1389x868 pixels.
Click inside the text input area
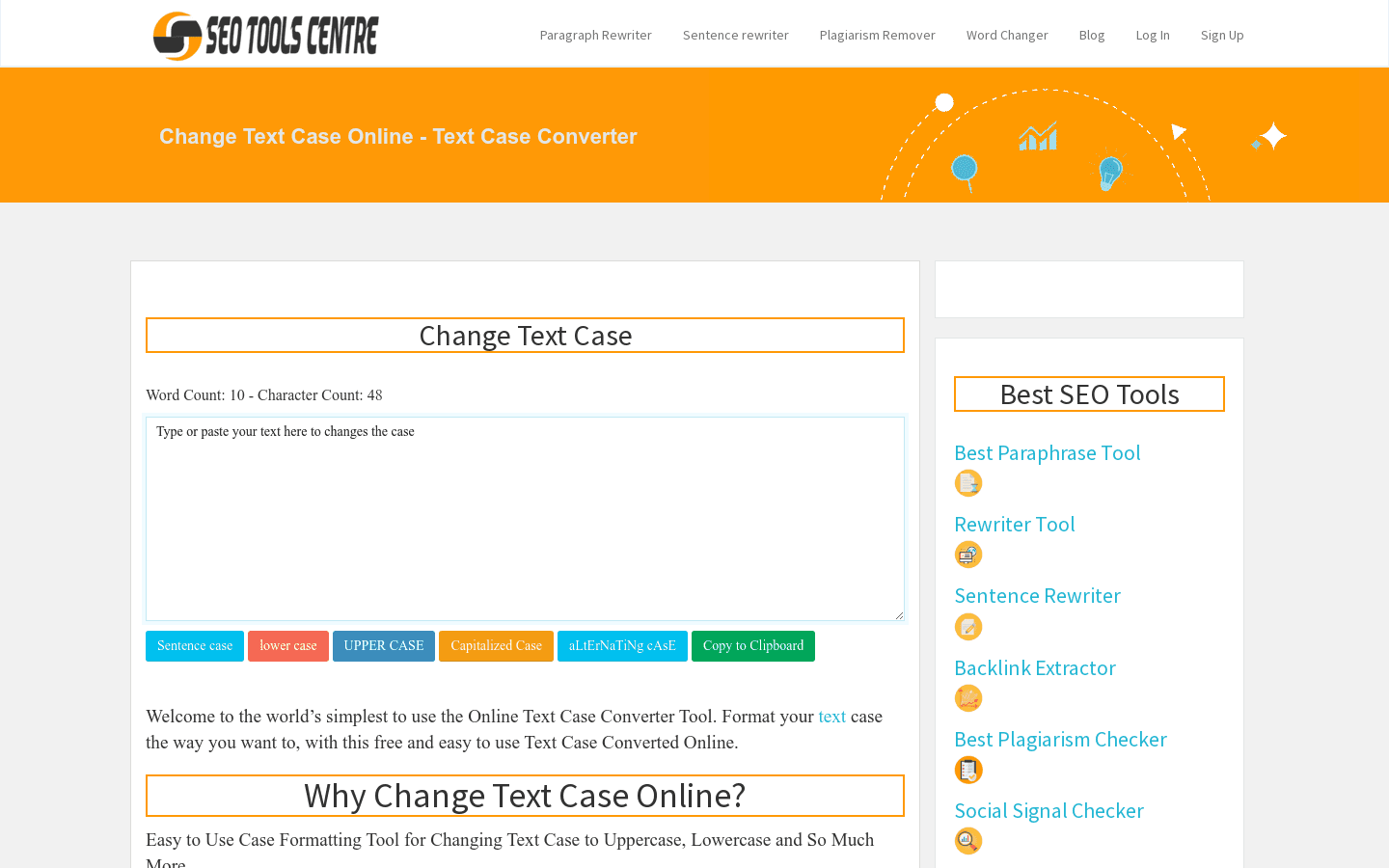coord(525,518)
